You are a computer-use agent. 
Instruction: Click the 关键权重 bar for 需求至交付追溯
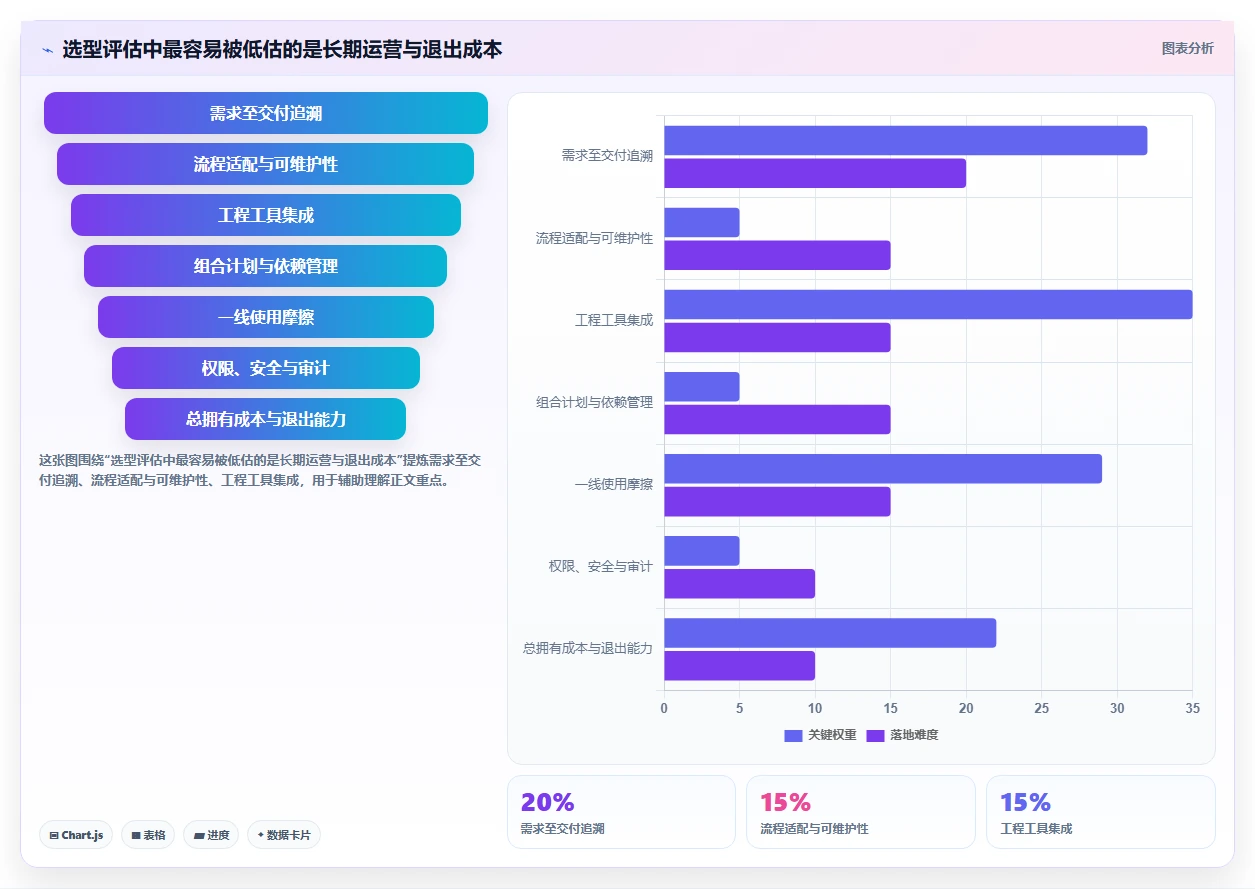tap(905, 141)
